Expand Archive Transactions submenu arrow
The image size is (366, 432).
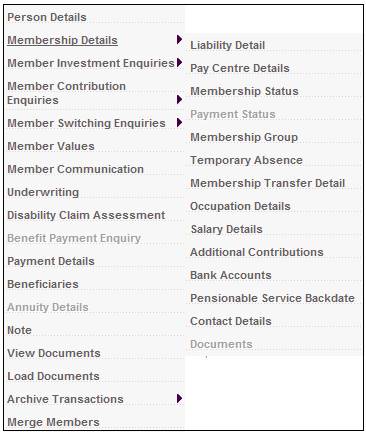click(x=179, y=398)
